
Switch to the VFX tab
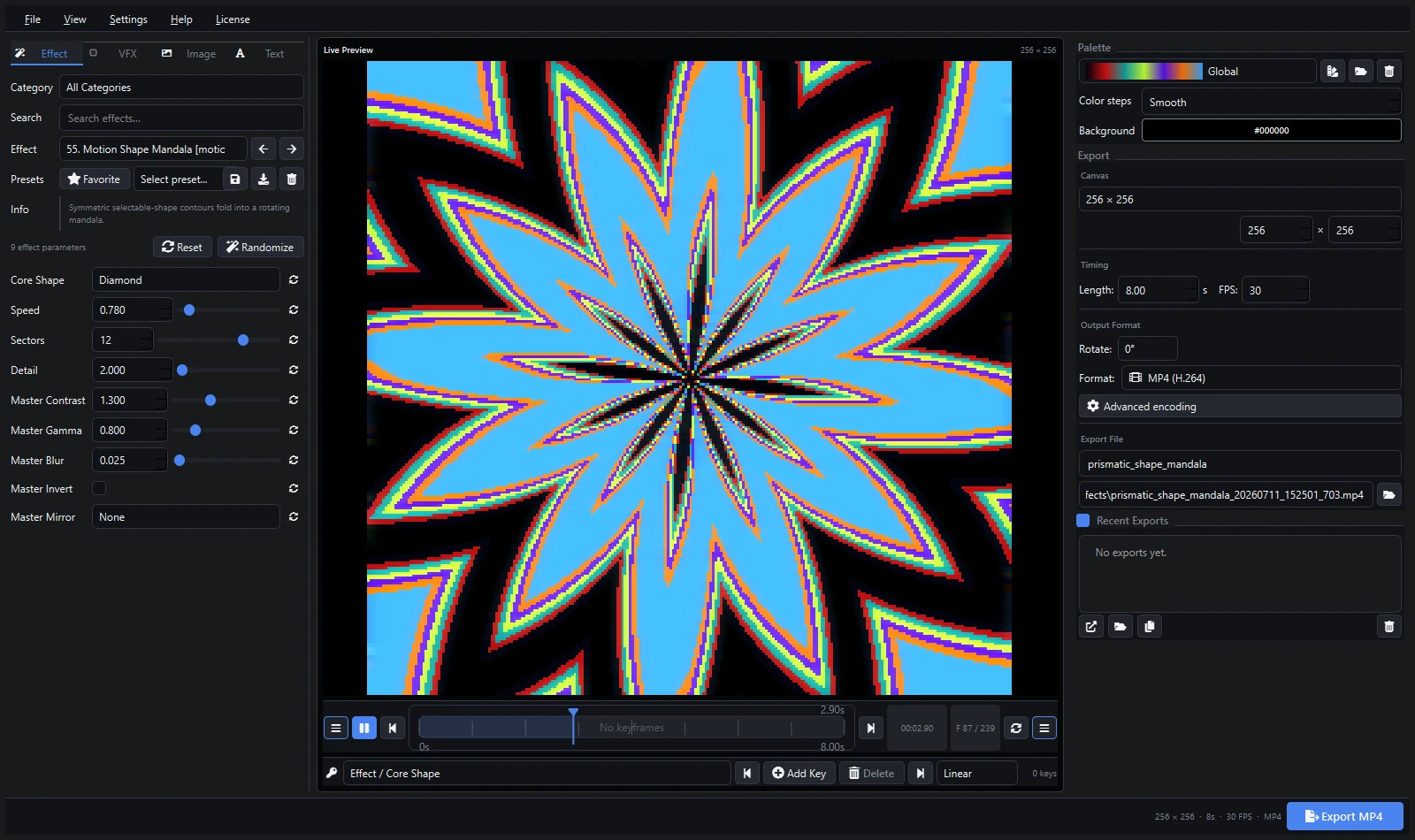(x=118, y=54)
